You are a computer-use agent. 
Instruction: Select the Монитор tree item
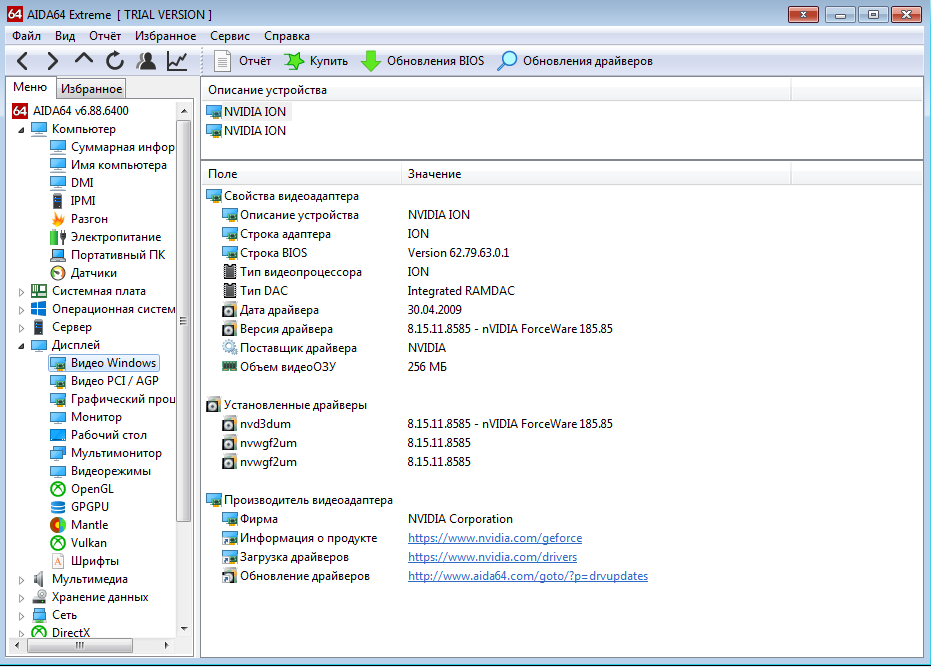pos(86,417)
